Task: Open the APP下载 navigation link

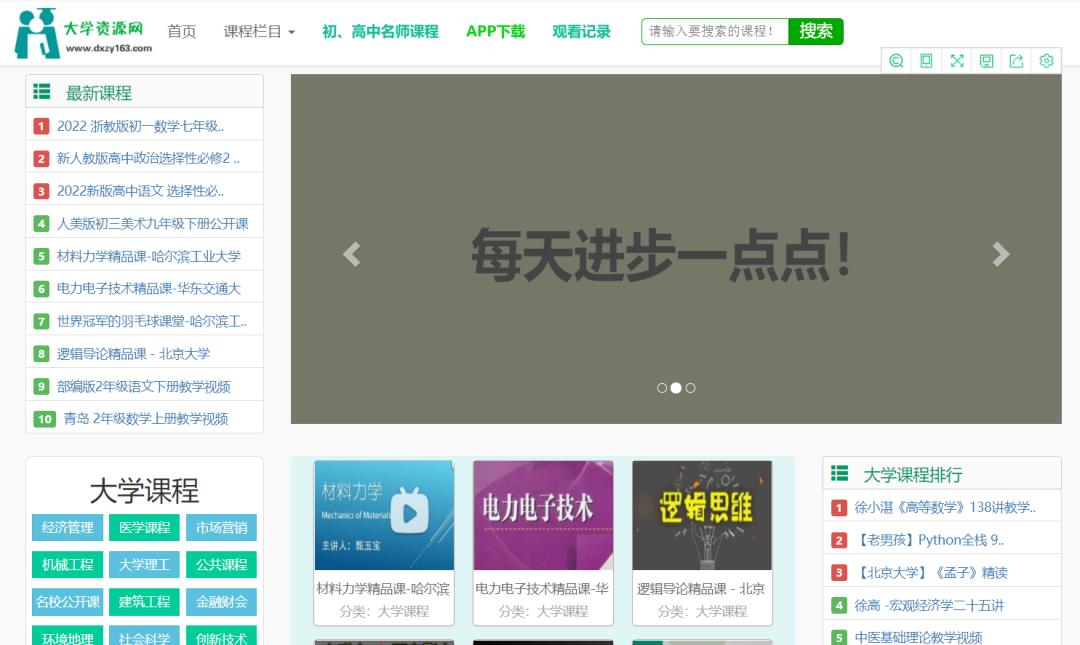Action: [495, 32]
